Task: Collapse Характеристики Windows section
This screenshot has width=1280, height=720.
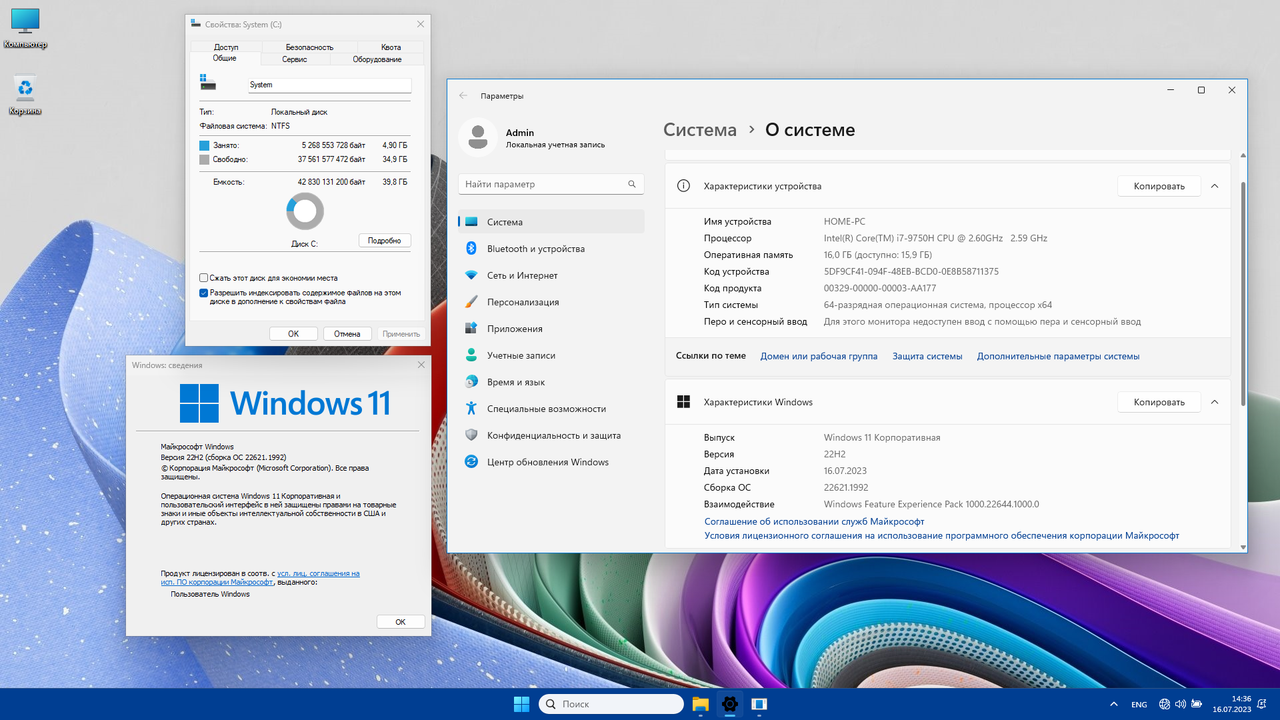Action: click(x=1214, y=402)
